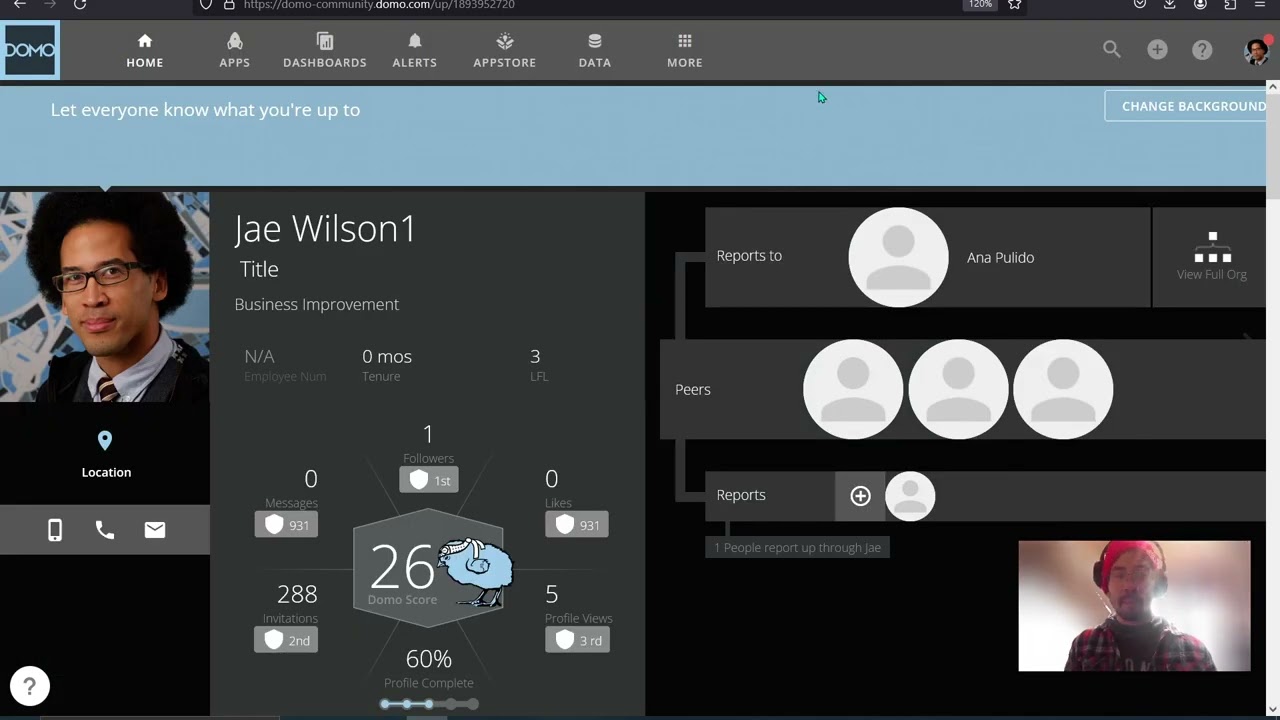The image size is (1280, 720).
Task: Click the Followers 1st rank badge
Action: [x=429, y=480]
